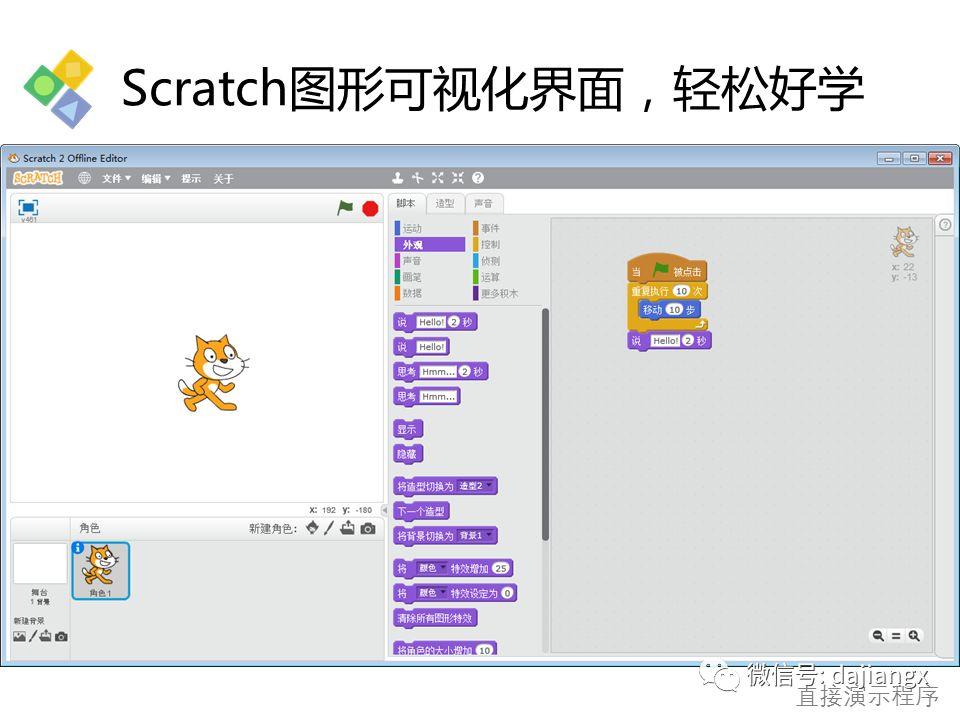
Task: Click the cat sprite on stage
Action: pos(213,372)
